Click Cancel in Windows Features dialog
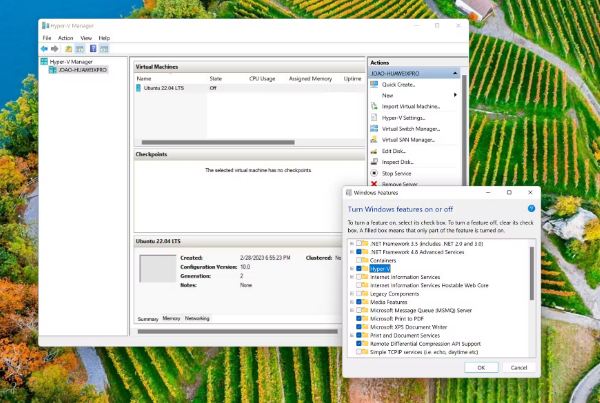 tap(518, 367)
